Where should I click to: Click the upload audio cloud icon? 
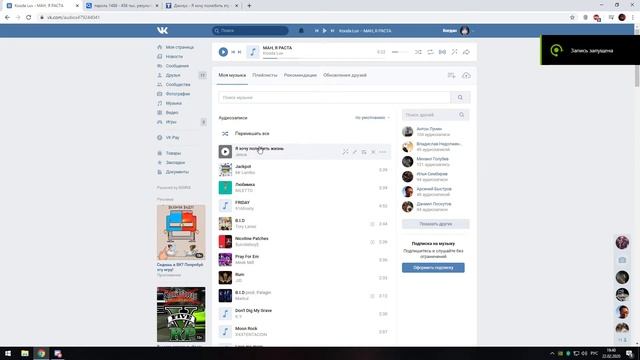point(466,76)
